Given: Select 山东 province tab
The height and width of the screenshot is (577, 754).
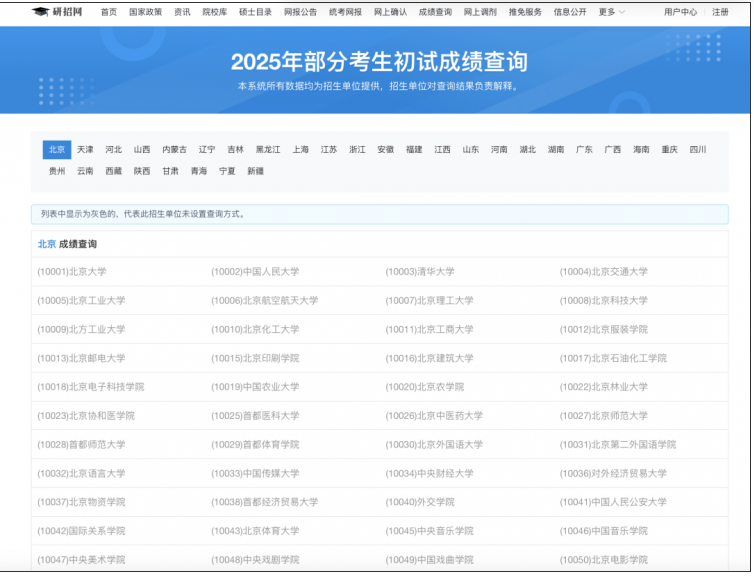Looking at the screenshot, I should click(x=471, y=150).
